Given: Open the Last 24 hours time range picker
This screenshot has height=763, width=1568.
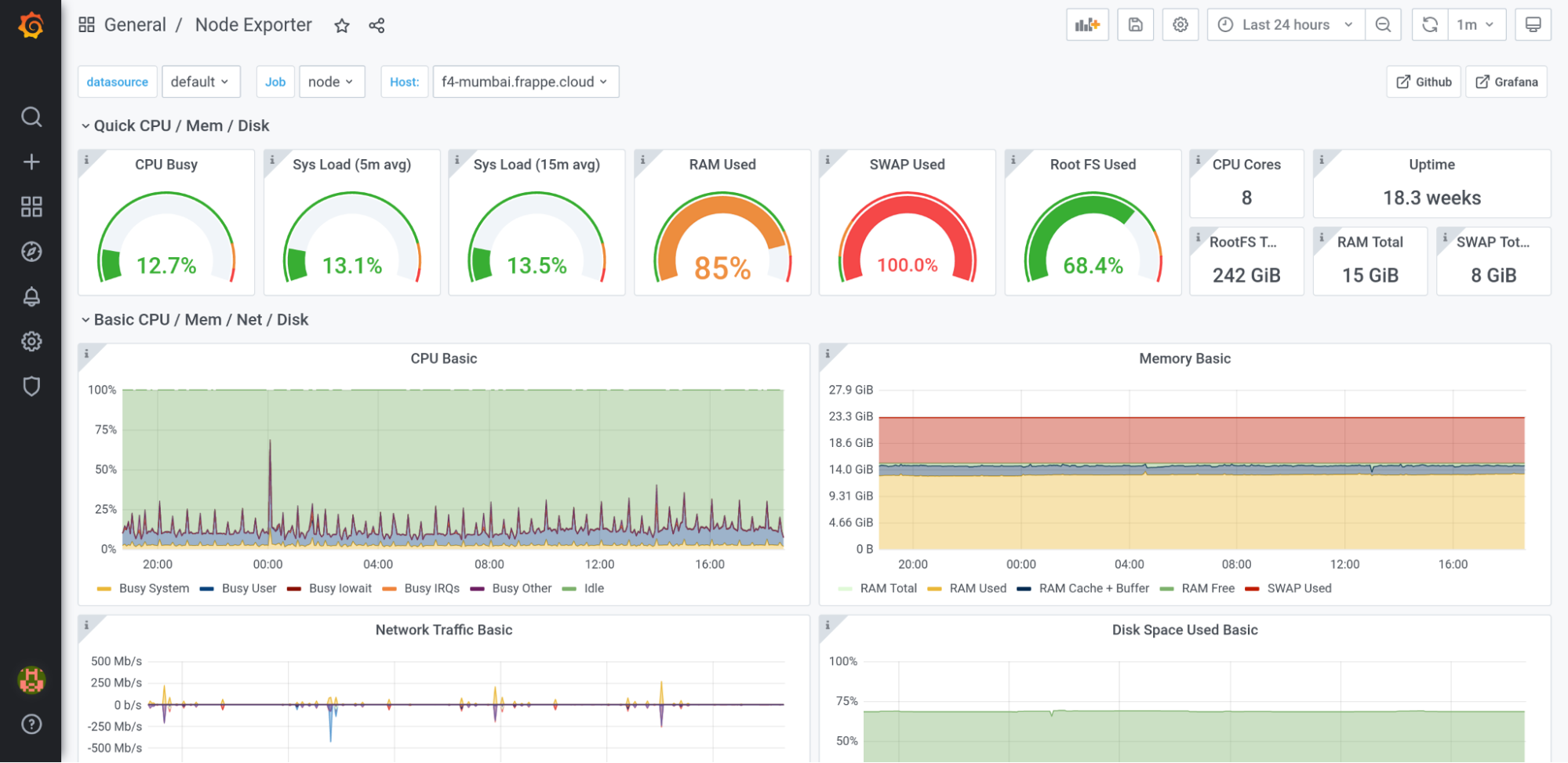Looking at the screenshot, I should 1285,24.
